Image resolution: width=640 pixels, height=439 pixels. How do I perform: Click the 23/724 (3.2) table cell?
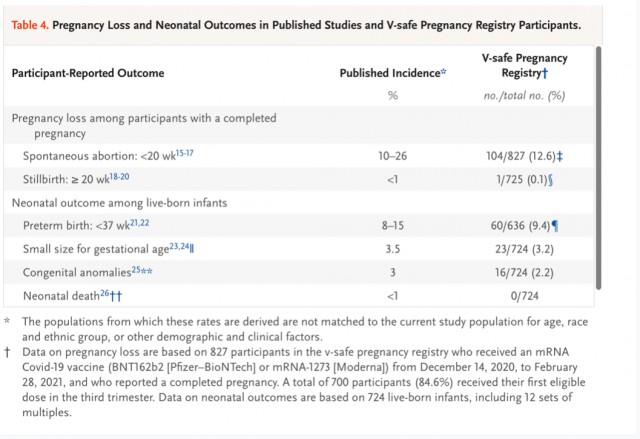pos(524,249)
